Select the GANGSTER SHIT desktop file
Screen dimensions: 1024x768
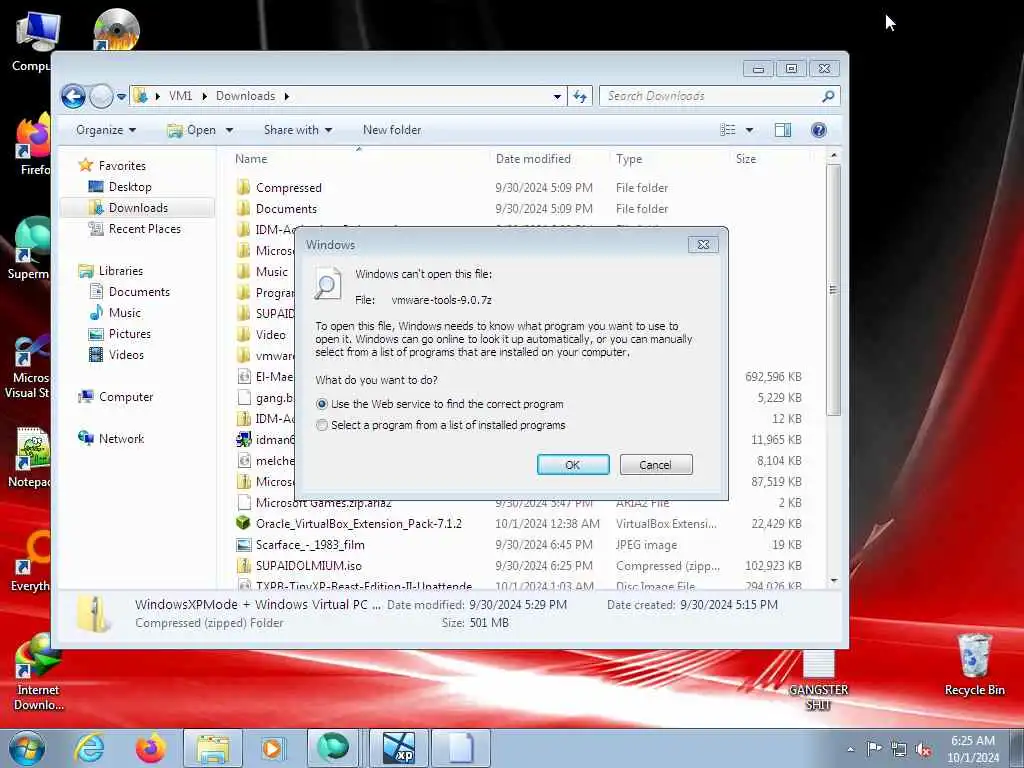tap(818, 680)
